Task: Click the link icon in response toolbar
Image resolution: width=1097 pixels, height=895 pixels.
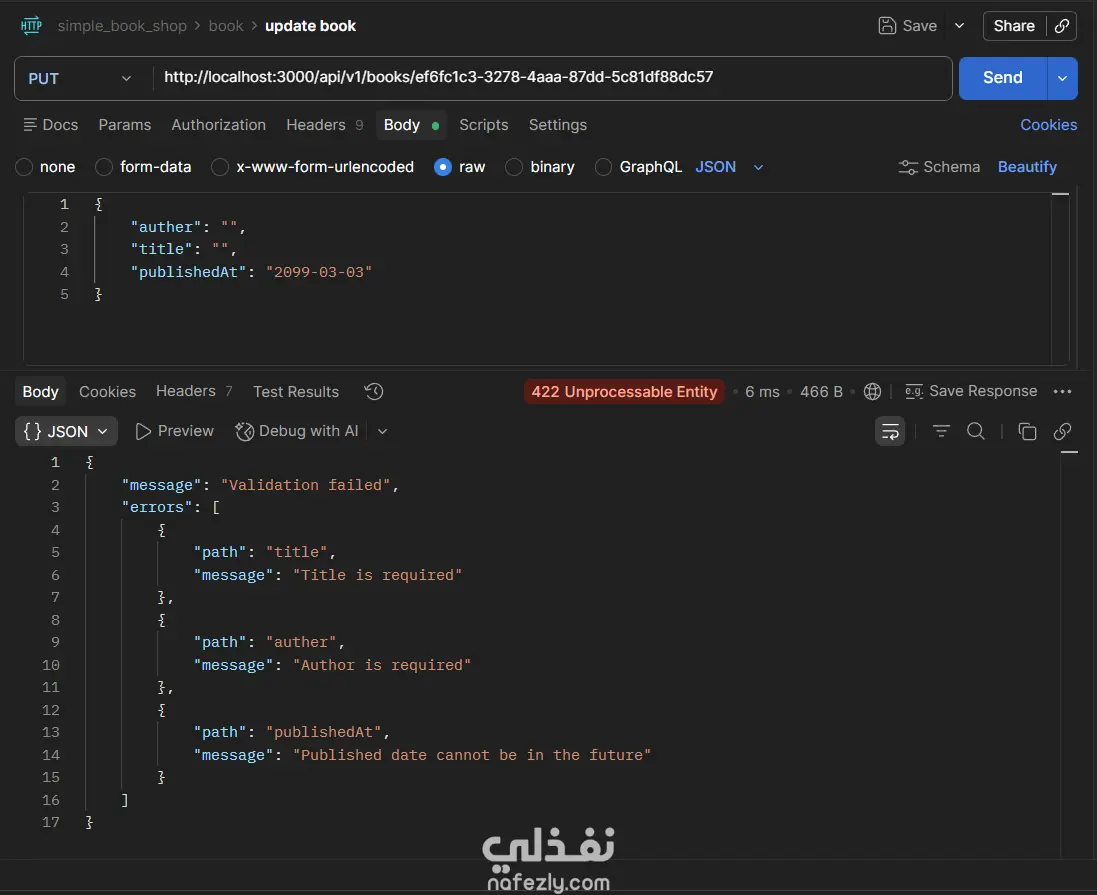Action: coord(1062,431)
